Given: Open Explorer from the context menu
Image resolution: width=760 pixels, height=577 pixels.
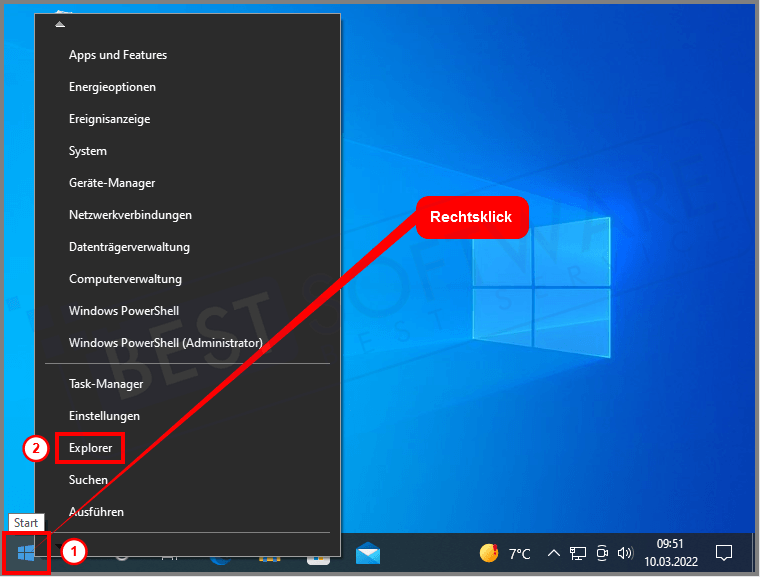Looking at the screenshot, I should [90, 448].
